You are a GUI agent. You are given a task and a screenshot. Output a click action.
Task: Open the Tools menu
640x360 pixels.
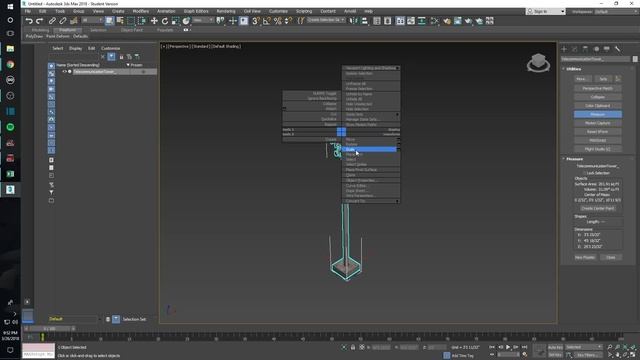[60, 11]
